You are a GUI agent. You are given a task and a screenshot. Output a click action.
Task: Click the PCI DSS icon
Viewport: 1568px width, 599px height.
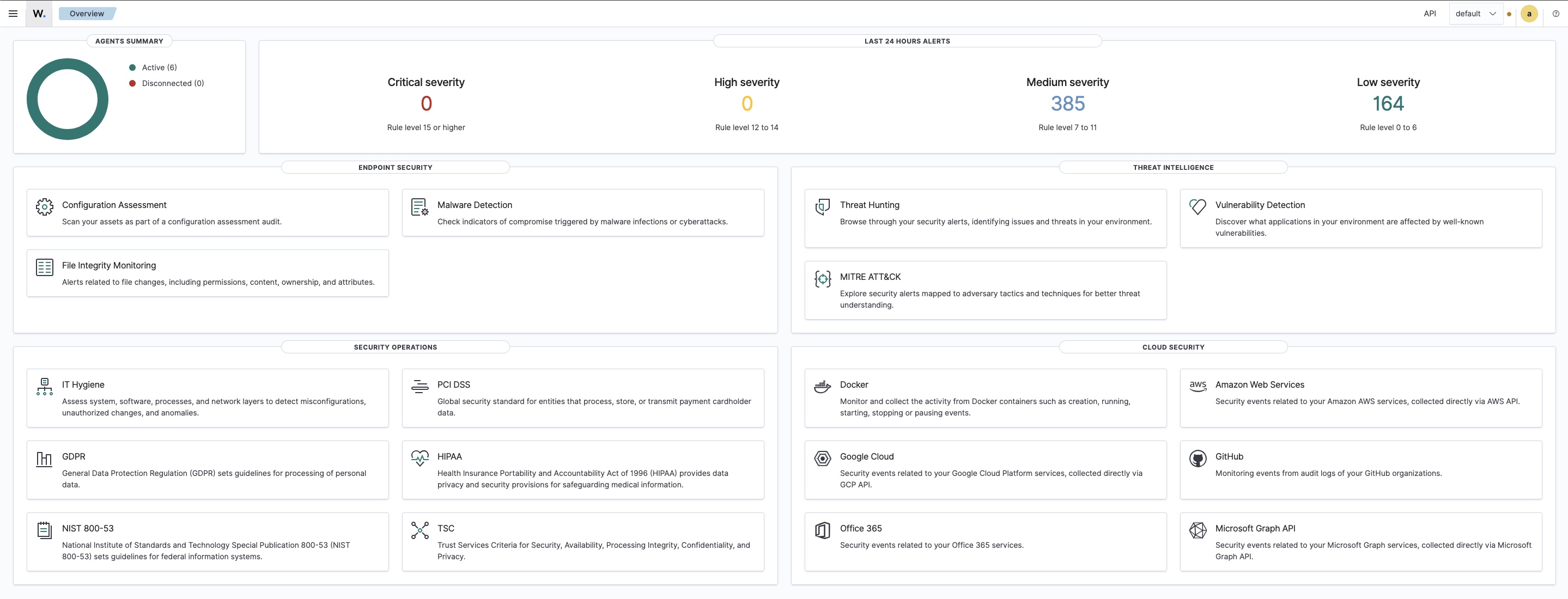[420, 386]
